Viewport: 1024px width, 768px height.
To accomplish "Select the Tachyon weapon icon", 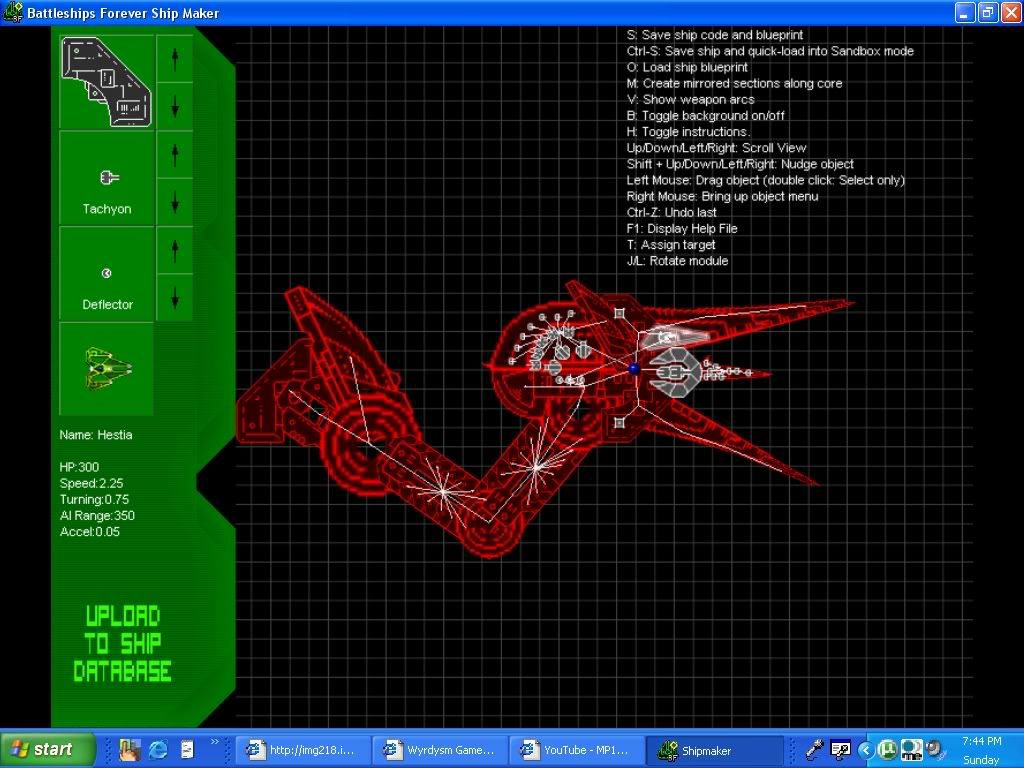I will (109, 178).
